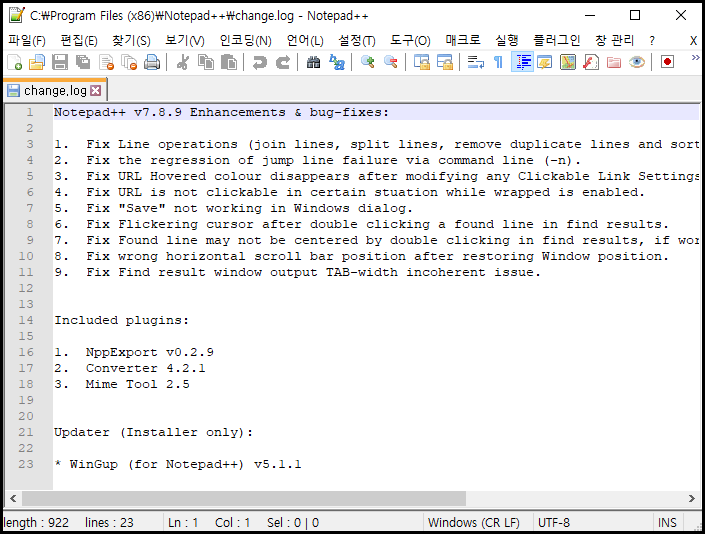Open the 매크로 menu
Image resolution: width=705 pixels, height=534 pixels.
tap(463, 40)
